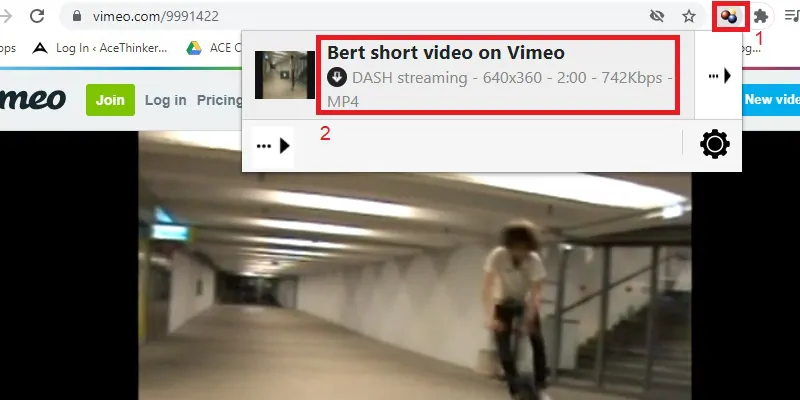The height and width of the screenshot is (400, 800).
Task: Click the crossed-out eye icon in address bar
Action: pos(656,16)
